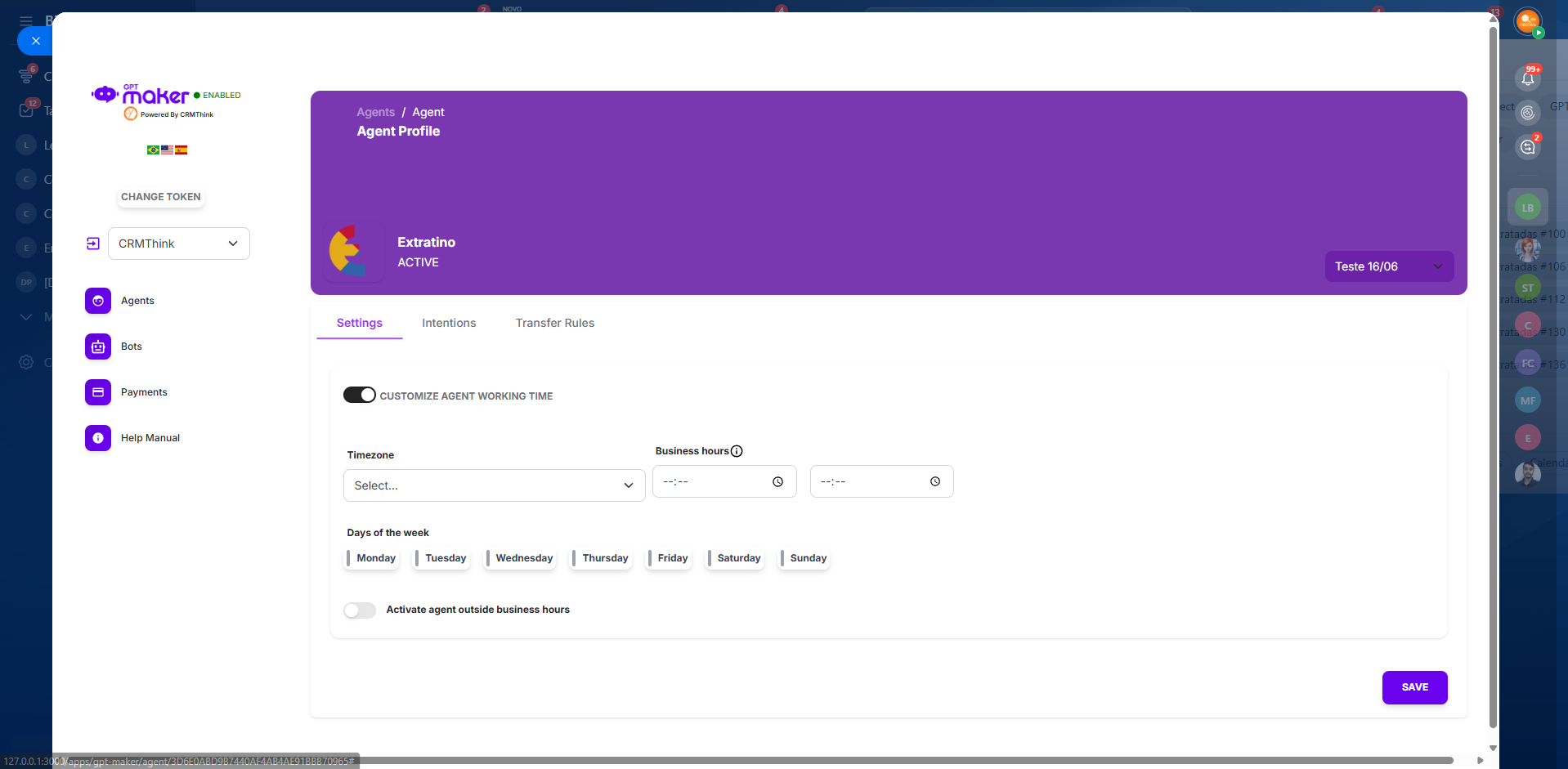Open the Help Manual info icon
This screenshot has width=1568, height=769.
(98, 438)
